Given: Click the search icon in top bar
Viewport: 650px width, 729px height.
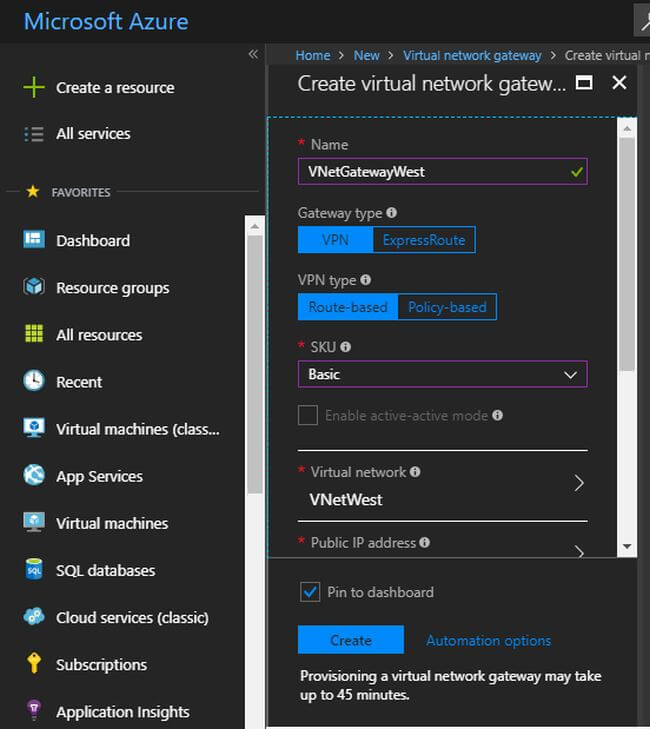Looking at the screenshot, I should click(643, 21).
